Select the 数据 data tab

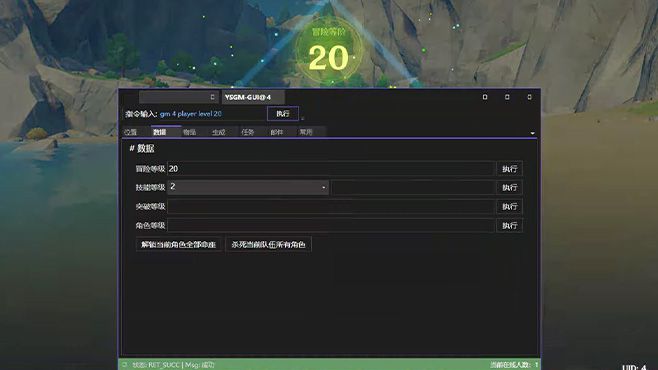click(160, 132)
